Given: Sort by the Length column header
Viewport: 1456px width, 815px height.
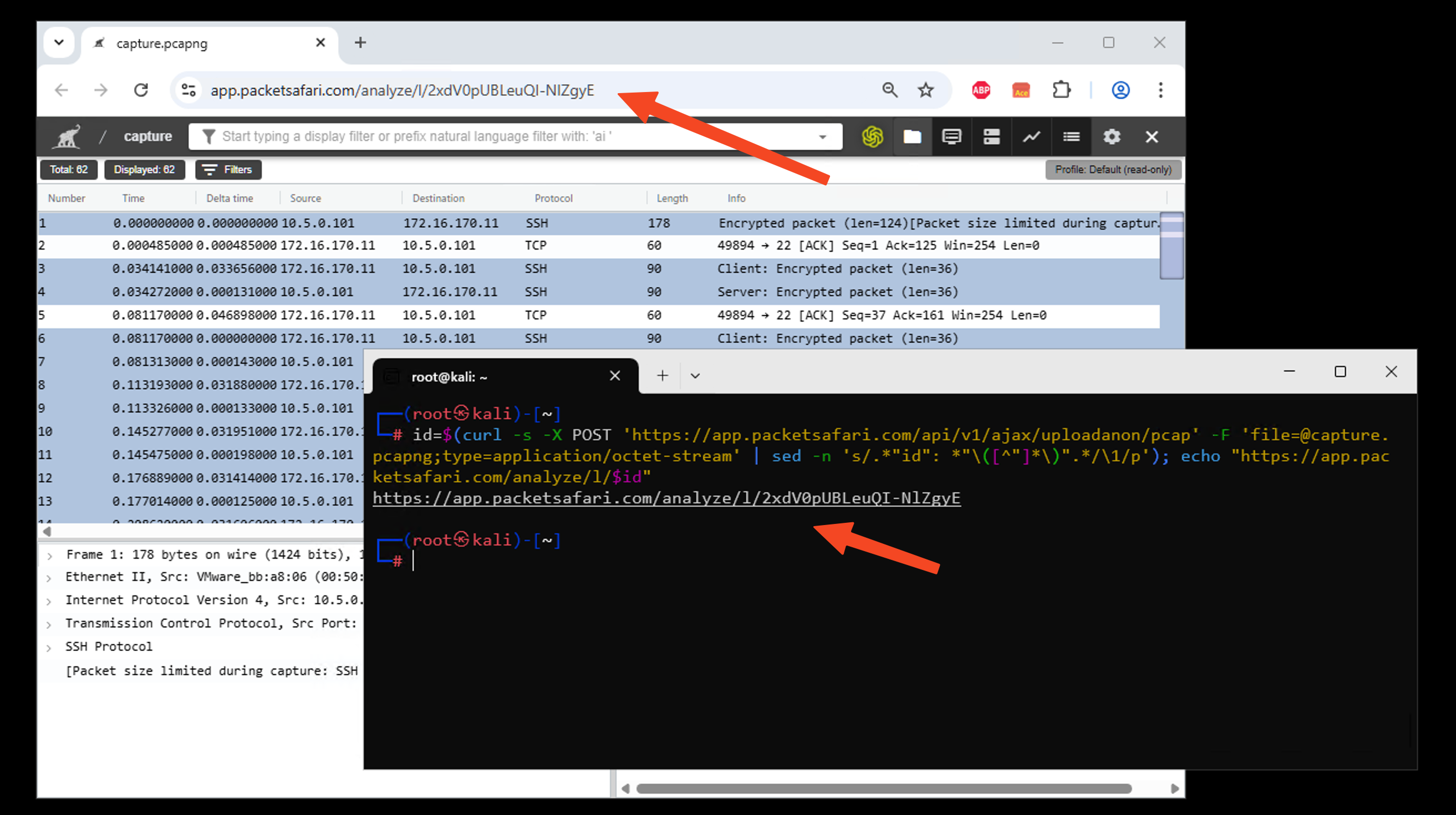Looking at the screenshot, I should (672, 198).
